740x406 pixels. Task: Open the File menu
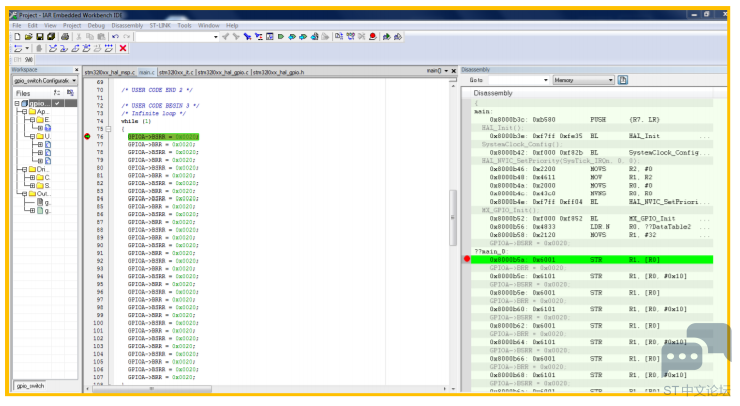pyautogui.click(x=17, y=25)
